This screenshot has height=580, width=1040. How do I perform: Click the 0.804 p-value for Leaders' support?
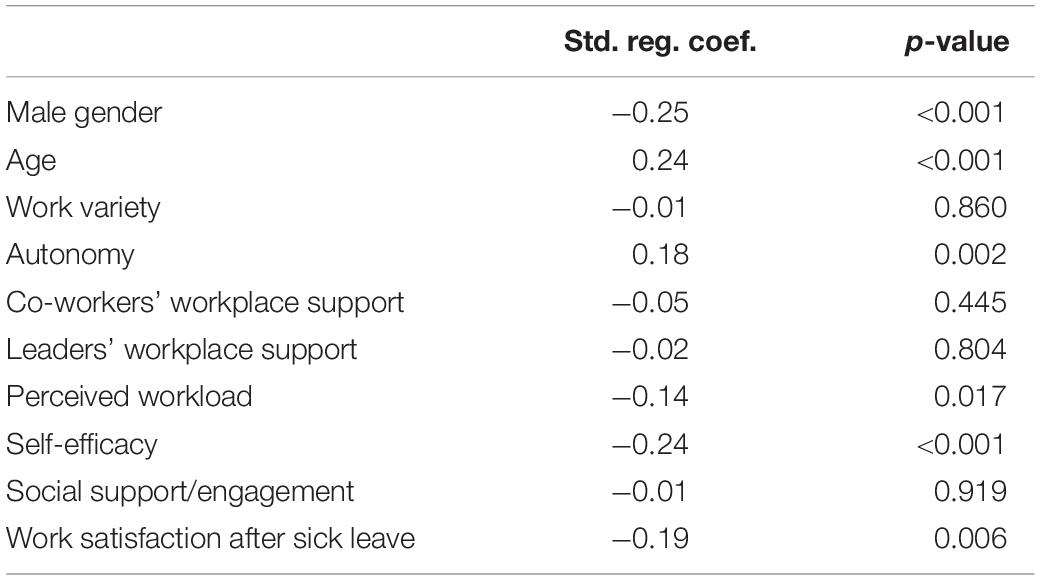(970, 350)
